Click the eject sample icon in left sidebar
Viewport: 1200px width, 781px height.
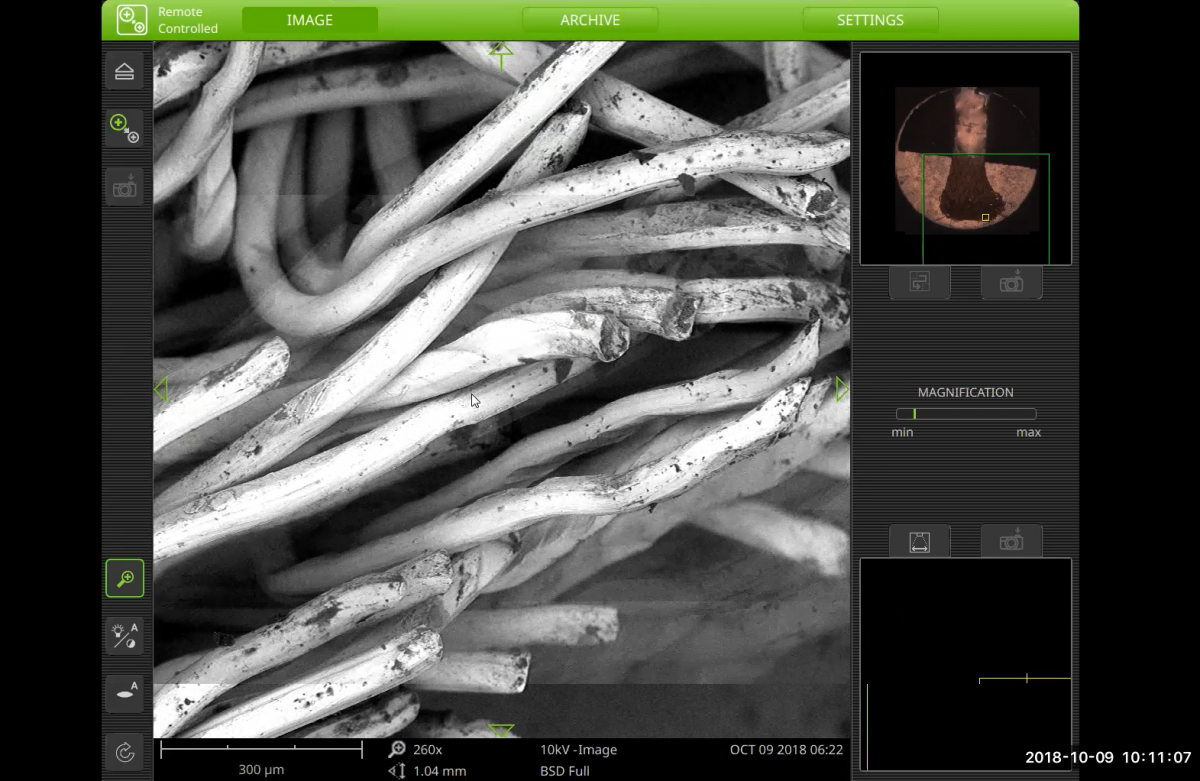coord(125,71)
